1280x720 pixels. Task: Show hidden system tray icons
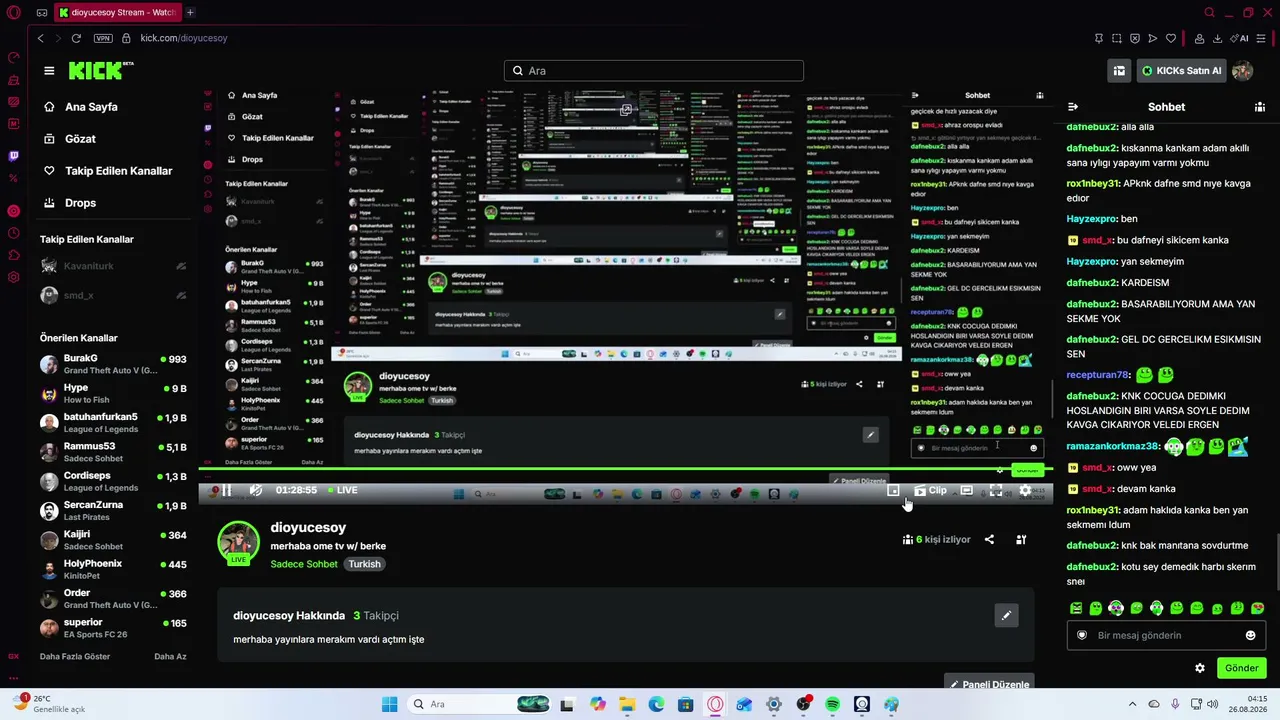coord(1134,704)
